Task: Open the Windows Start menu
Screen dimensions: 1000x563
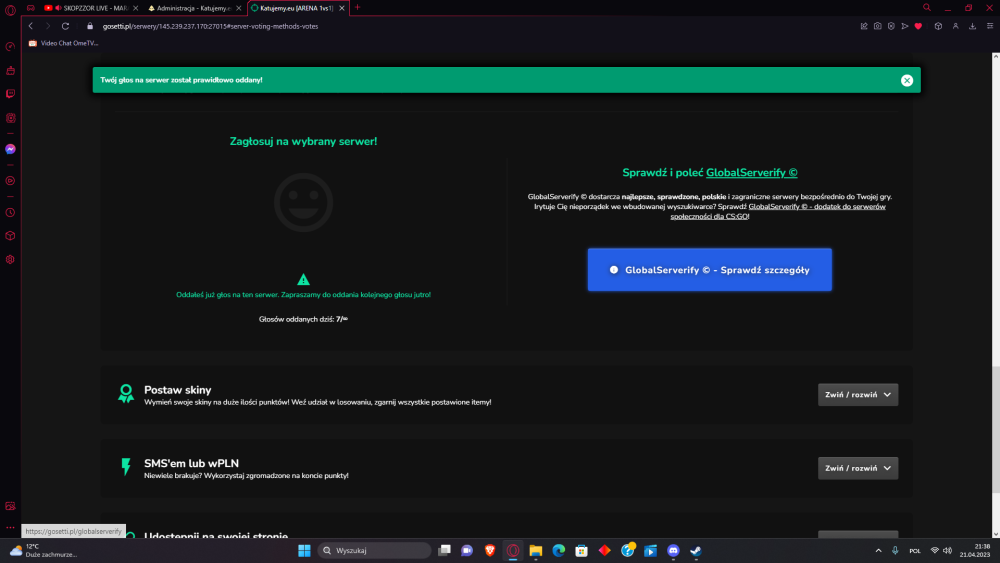Action: pyautogui.click(x=304, y=550)
